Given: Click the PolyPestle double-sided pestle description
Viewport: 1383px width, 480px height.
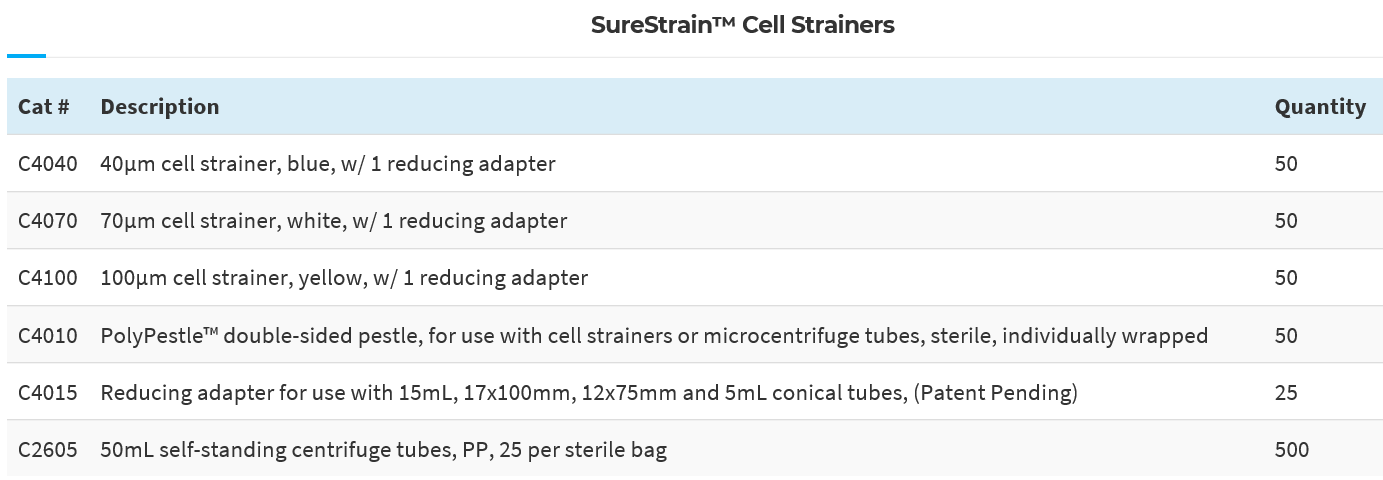Looking at the screenshot, I should pos(654,336).
